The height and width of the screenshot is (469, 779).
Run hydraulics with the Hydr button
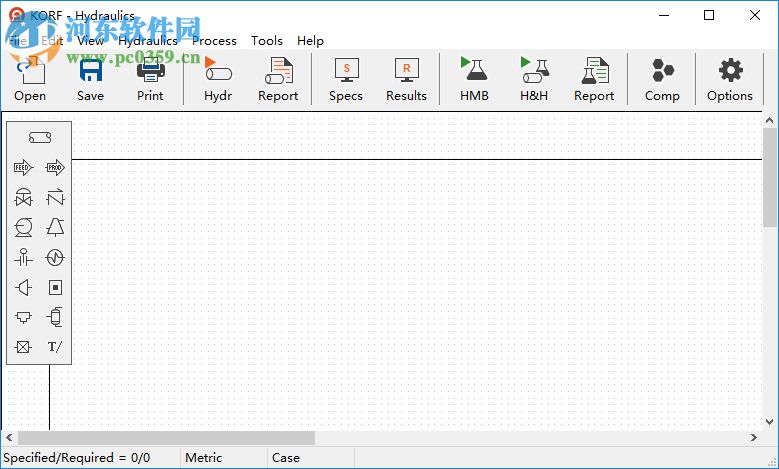pos(217,80)
